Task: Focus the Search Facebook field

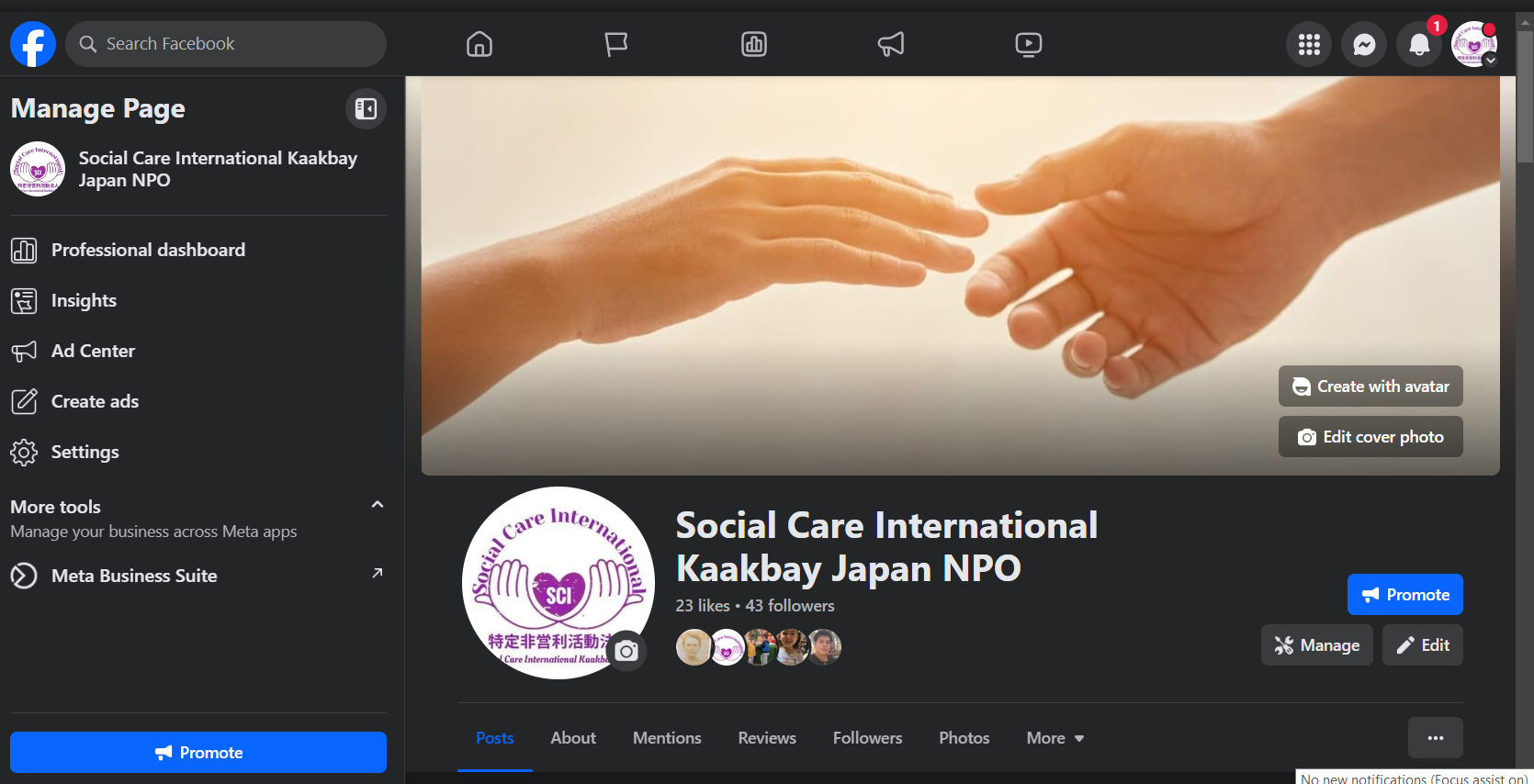Action: pyautogui.click(x=226, y=44)
